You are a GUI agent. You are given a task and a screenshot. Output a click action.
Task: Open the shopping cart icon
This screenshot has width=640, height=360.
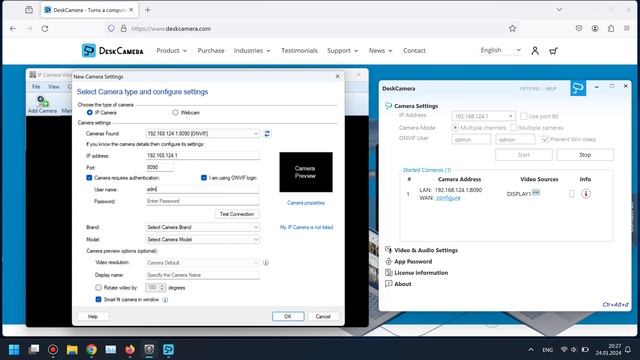pos(553,51)
